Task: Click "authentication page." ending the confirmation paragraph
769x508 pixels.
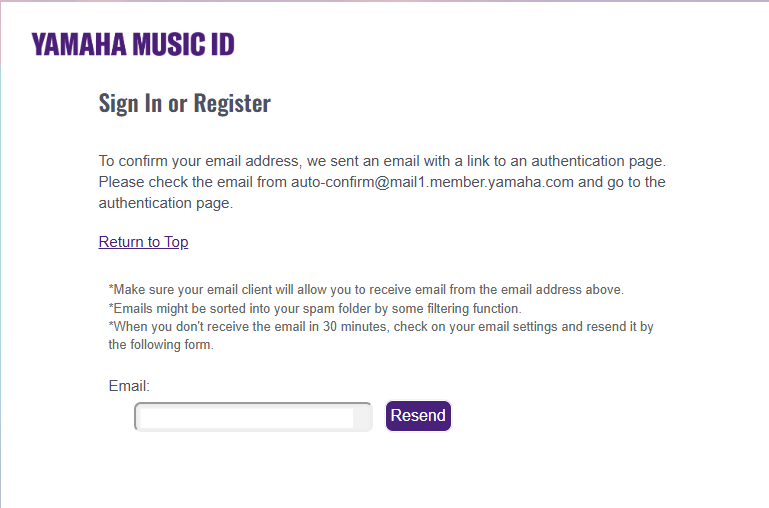Action: pyautogui.click(x=165, y=203)
